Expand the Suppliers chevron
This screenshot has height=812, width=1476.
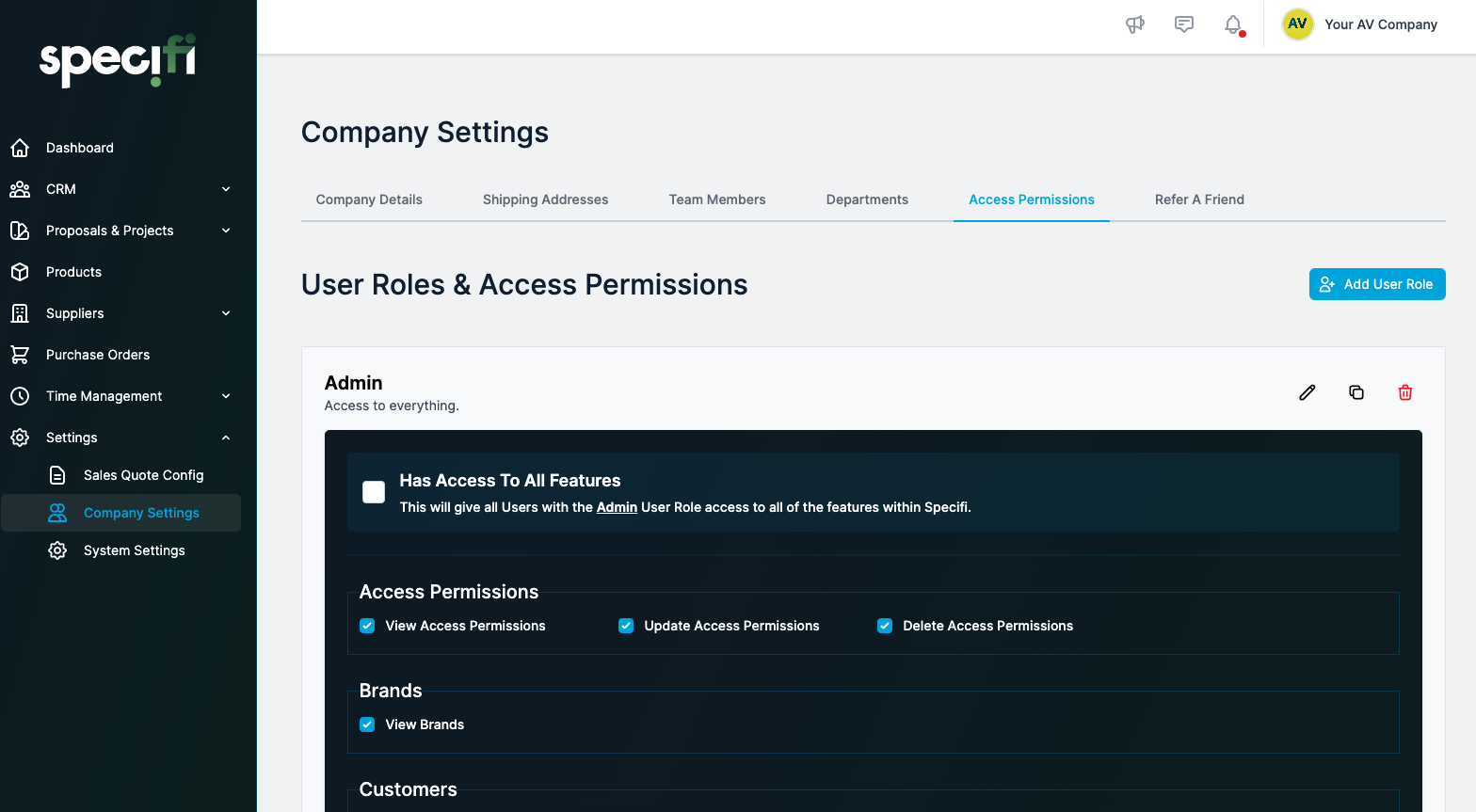tap(226, 313)
